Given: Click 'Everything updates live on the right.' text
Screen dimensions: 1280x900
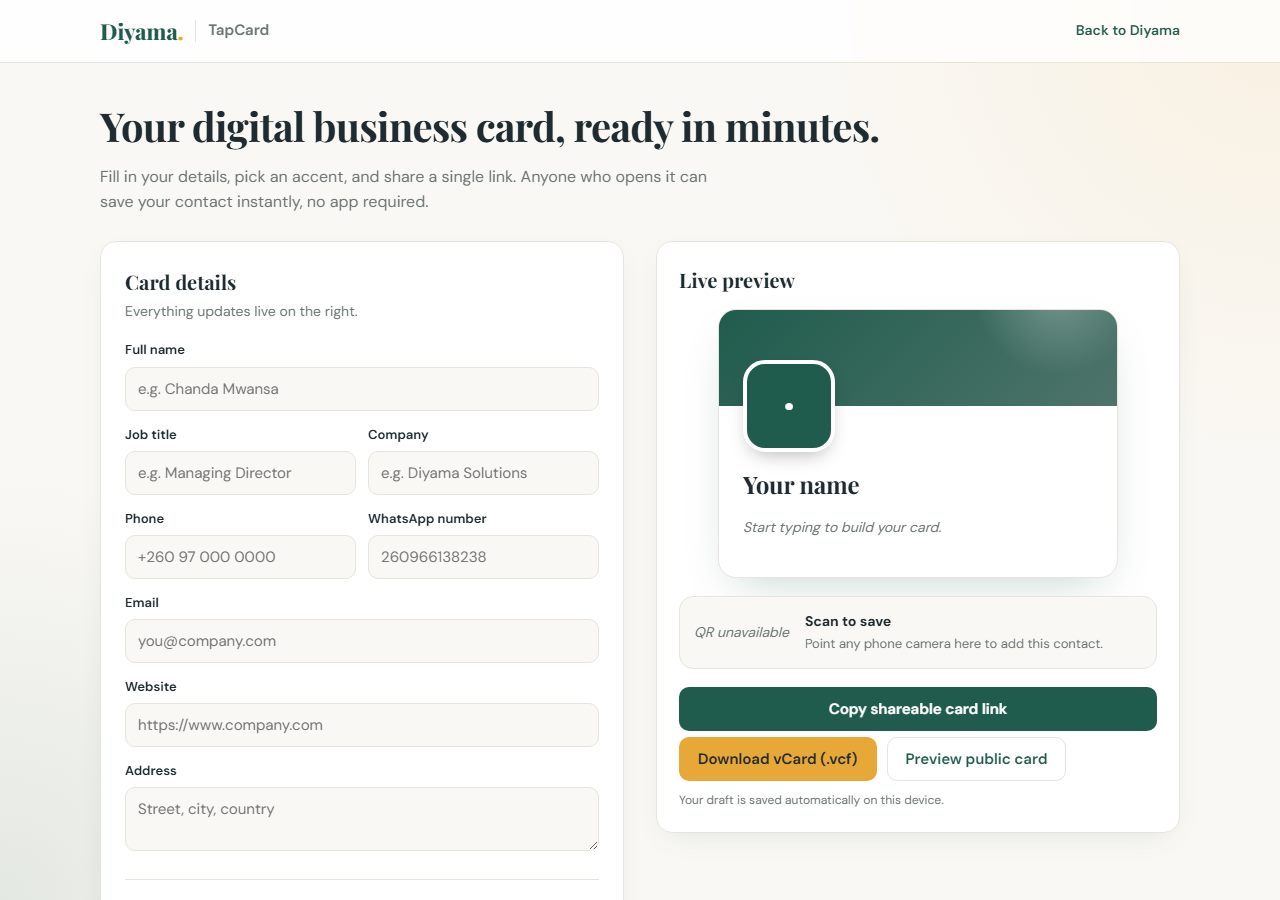Looking at the screenshot, I should (241, 311).
